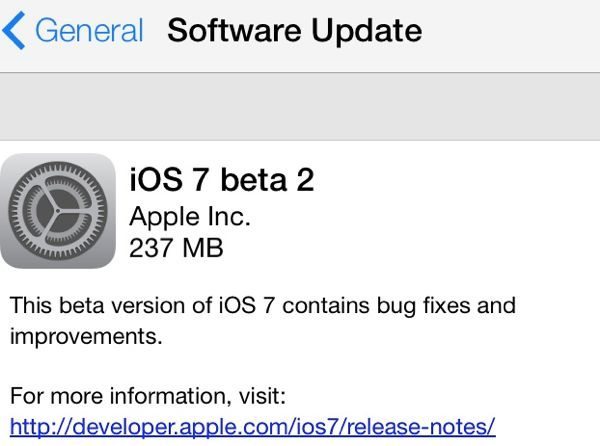Viewport: 600px width, 446px height.
Task: Click the "General" label in navigation bar
Action: 89,31
